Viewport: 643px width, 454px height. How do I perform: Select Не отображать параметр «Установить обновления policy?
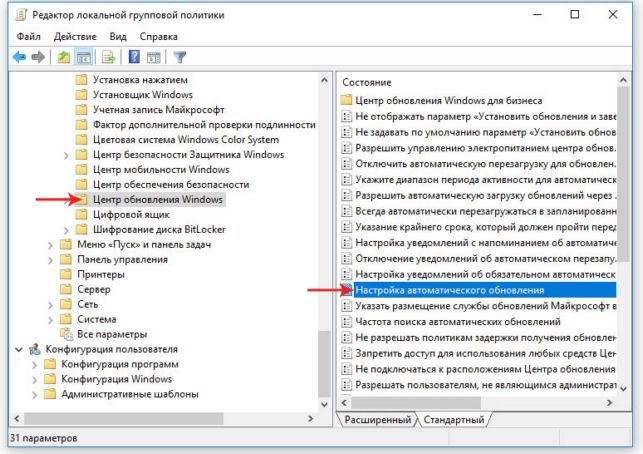point(486,116)
